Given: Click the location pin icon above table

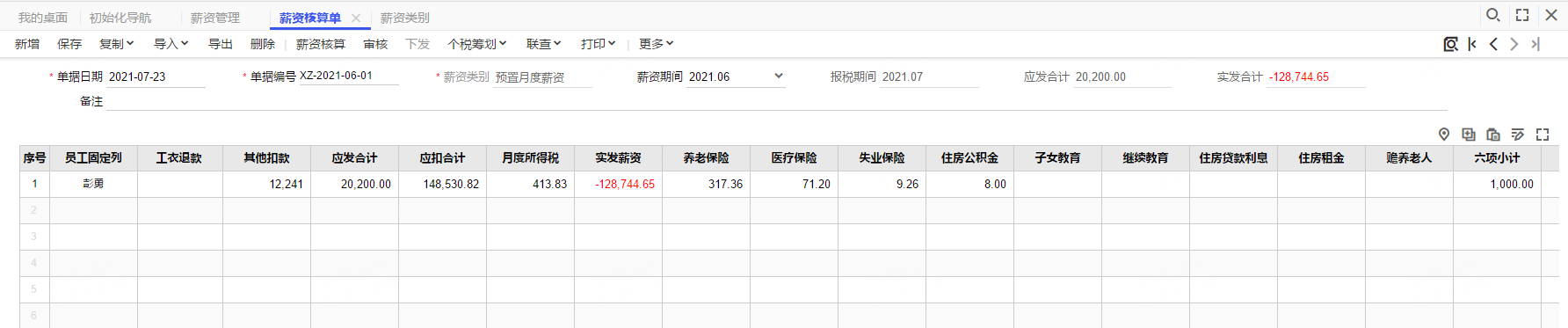Looking at the screenshot, I should coord(1444,135).
